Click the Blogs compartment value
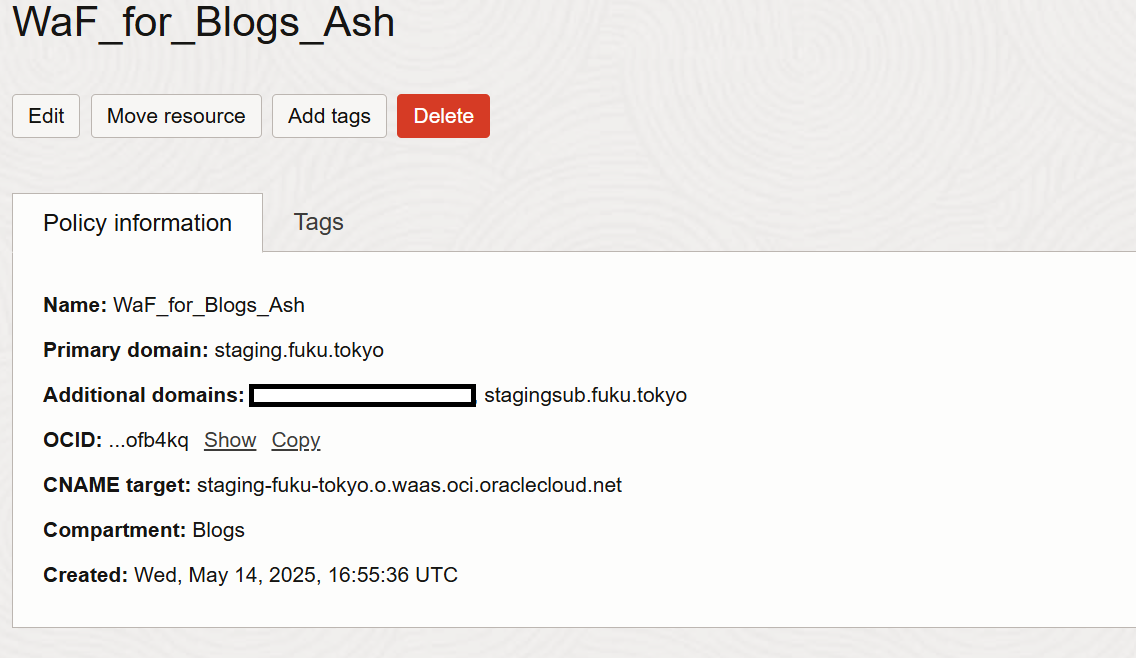 219,530
